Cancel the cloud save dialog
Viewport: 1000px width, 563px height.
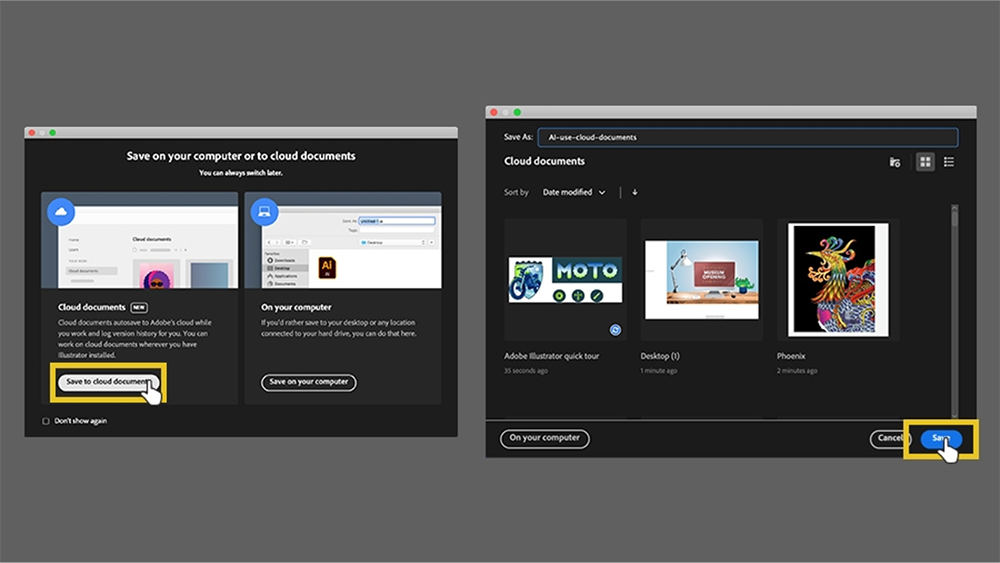point(889,438)
